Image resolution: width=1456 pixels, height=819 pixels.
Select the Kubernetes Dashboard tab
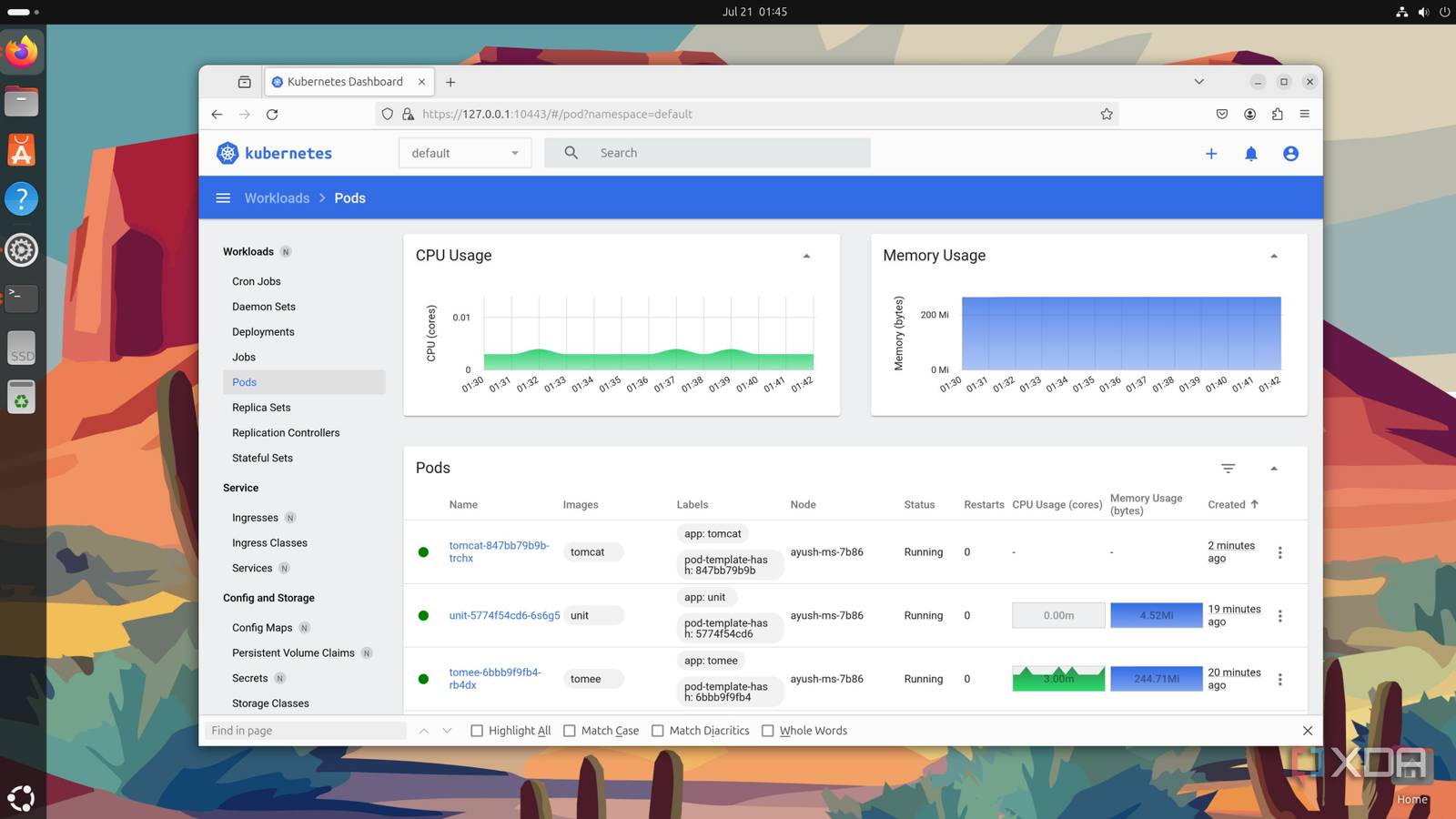click(349, 82)
